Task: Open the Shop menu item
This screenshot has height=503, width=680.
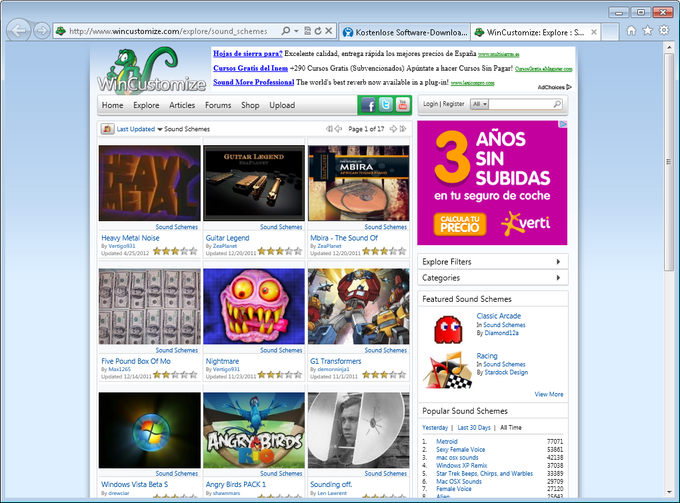Action: [x=250, y=105]
